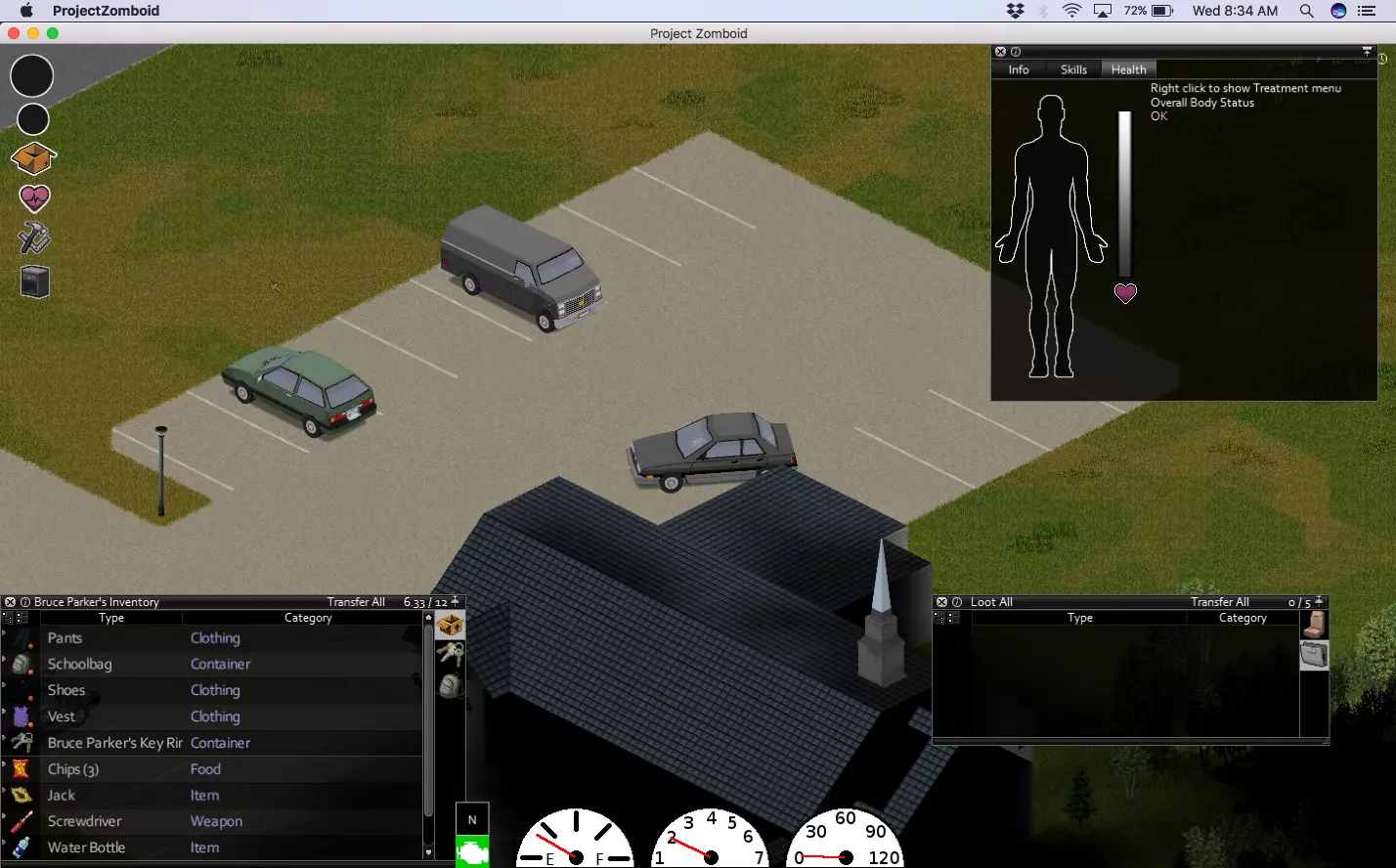Click the large primary hand slot circle
The height and width of the screenshot is (868, 1396).
[x=32, y=75]
